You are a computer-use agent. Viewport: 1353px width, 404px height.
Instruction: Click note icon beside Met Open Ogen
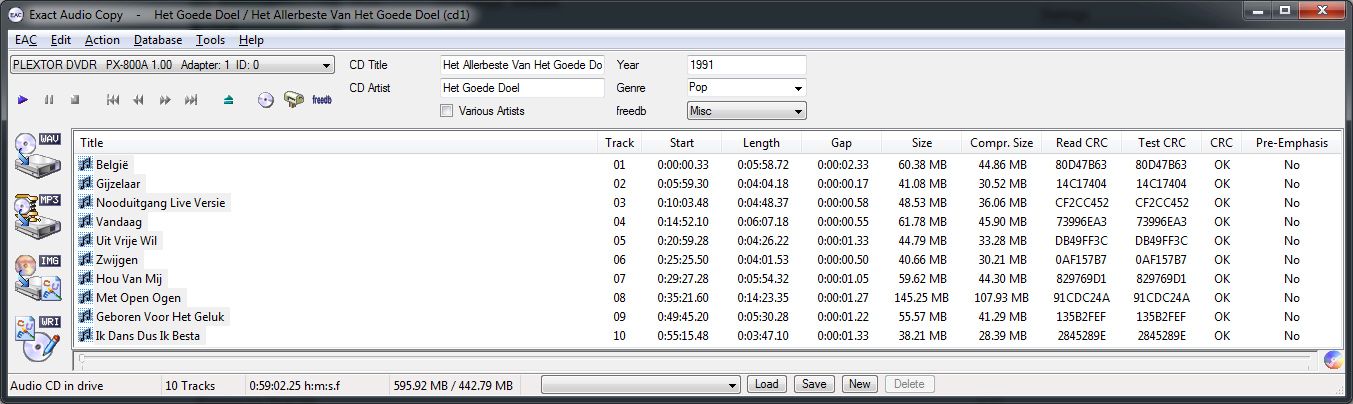point(86,298)
